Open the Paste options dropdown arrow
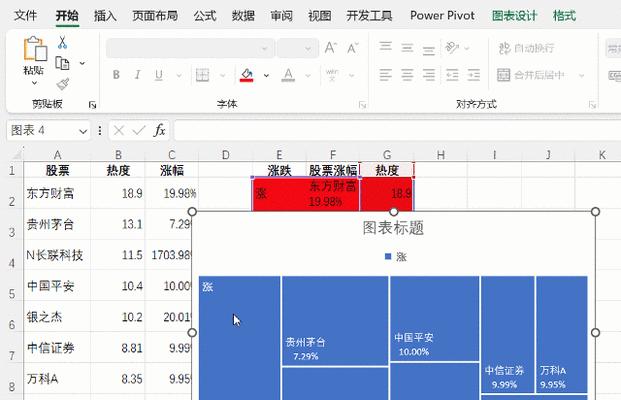The height and width of the screenshot is (400, 621). (x=34, y=83)
